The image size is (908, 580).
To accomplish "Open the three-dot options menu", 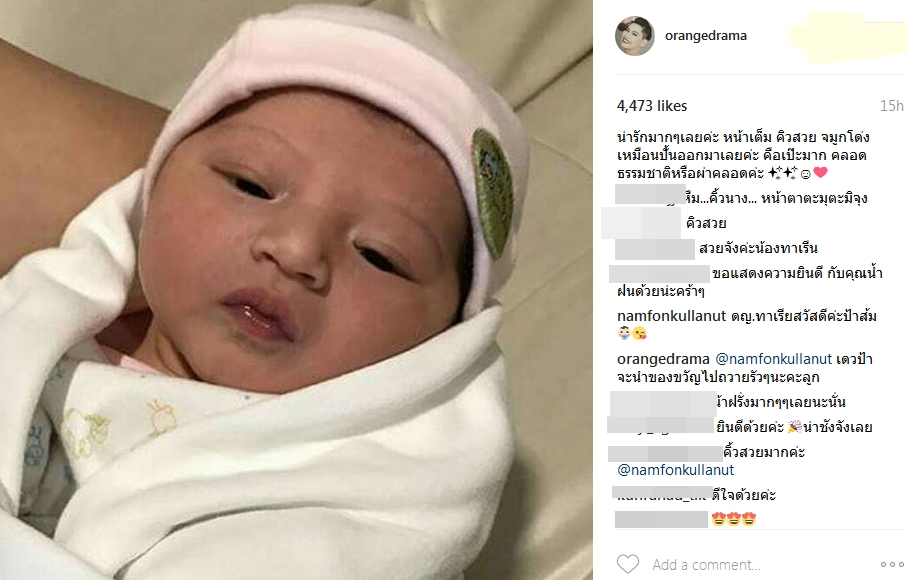I will [892, 564].
